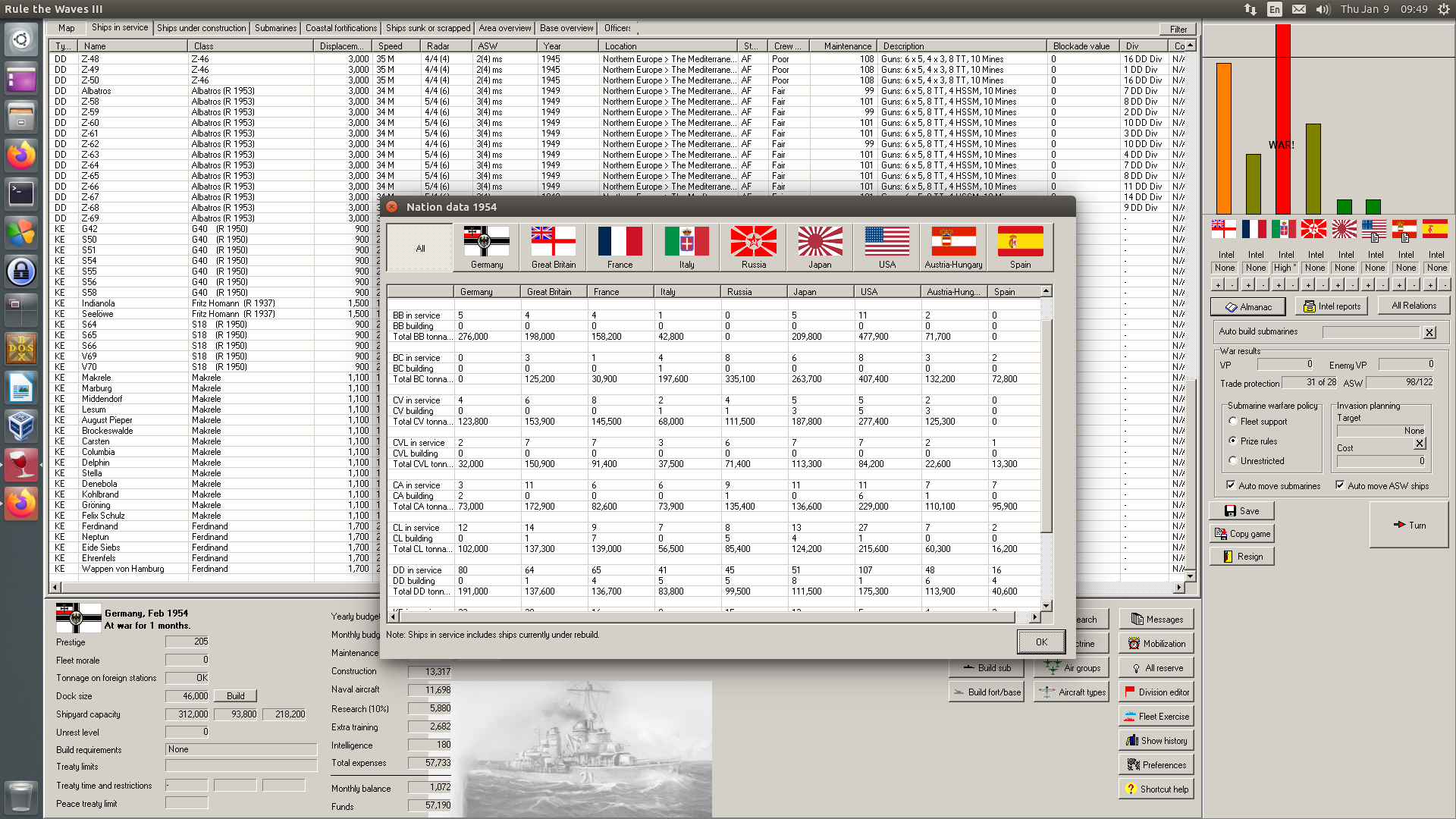Click the Build button next to Dock size

point(236,696)
